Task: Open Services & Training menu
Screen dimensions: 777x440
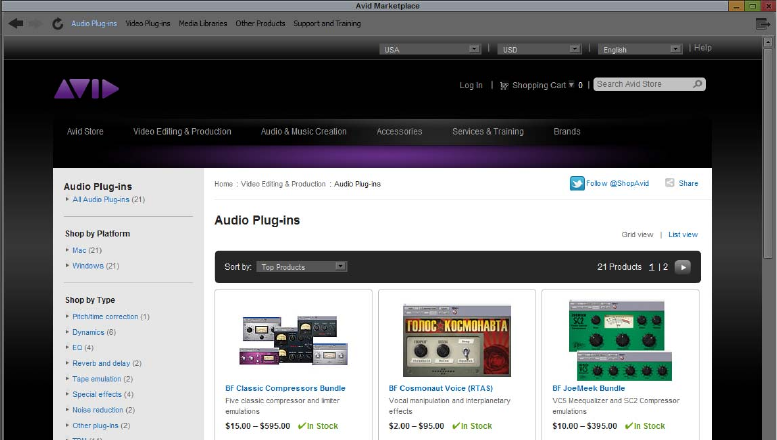Action: click(x=488, y=131)
